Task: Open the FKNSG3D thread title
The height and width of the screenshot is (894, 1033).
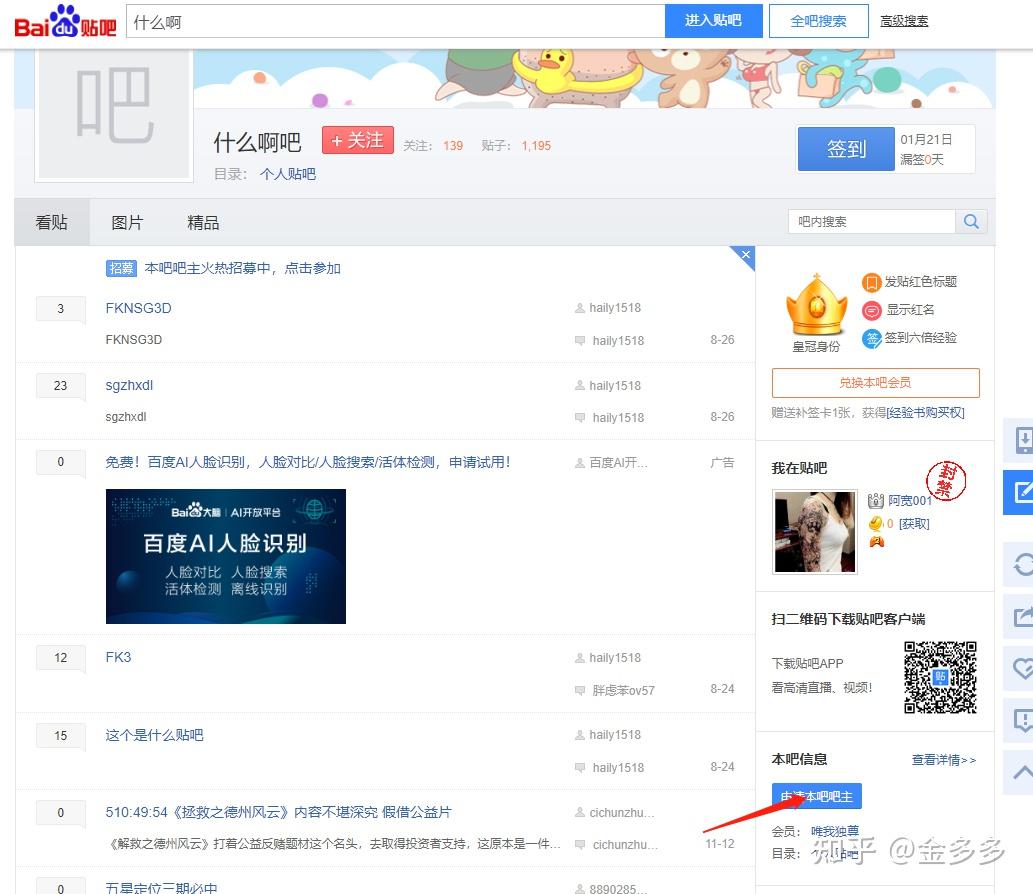Action: tap(138, 308)
